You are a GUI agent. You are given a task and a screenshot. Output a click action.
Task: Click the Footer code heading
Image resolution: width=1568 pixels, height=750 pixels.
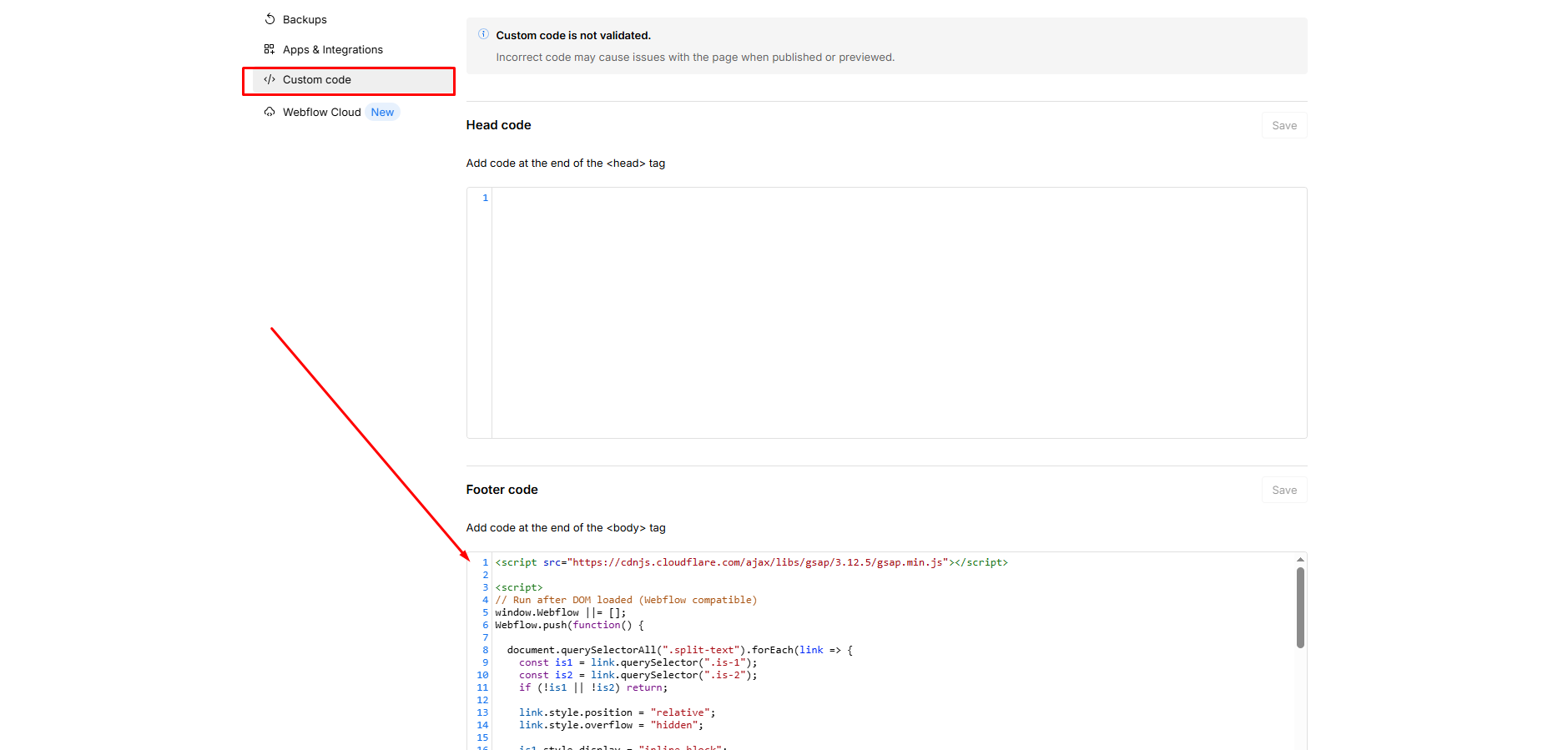point(502,490)
